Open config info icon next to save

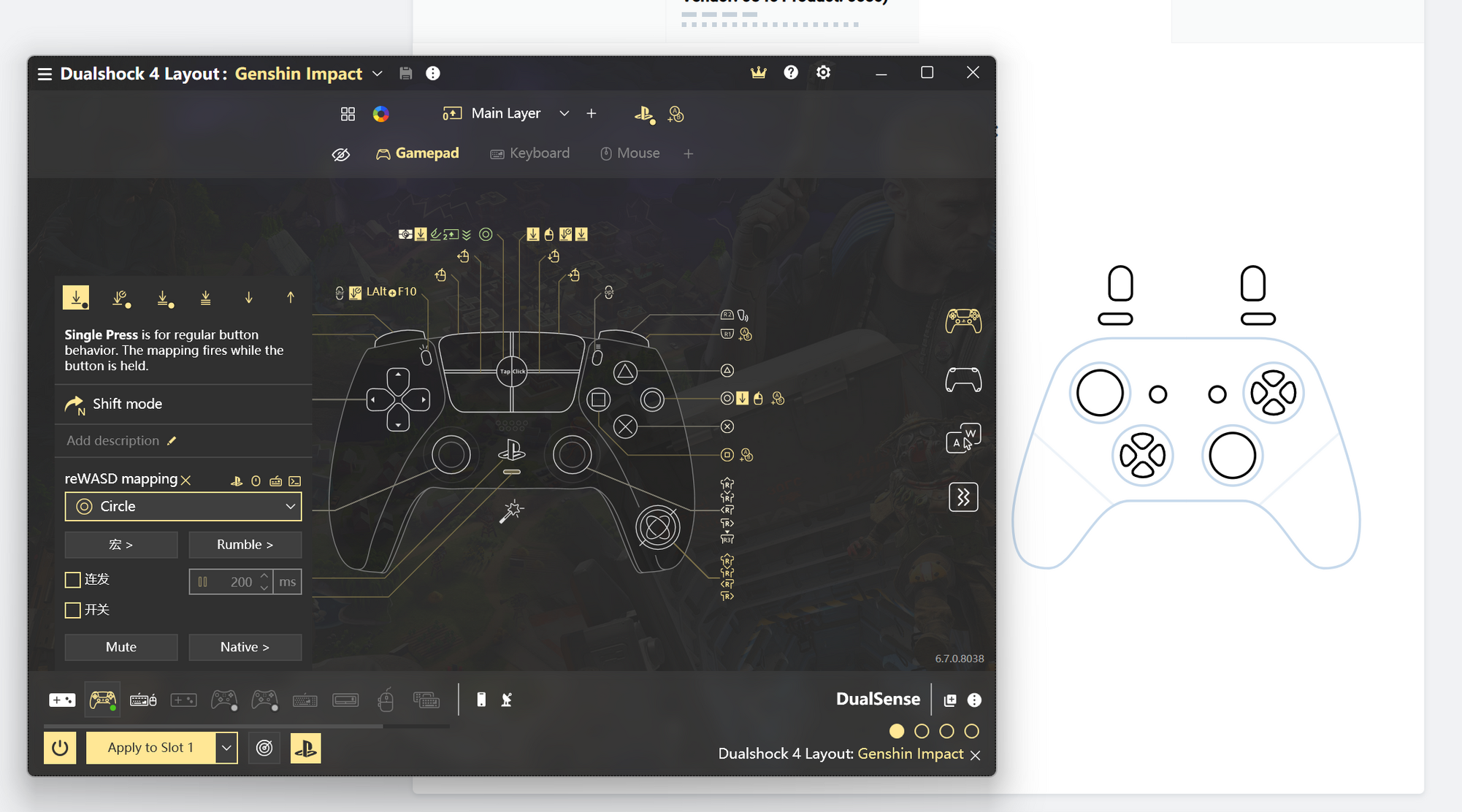433,73
